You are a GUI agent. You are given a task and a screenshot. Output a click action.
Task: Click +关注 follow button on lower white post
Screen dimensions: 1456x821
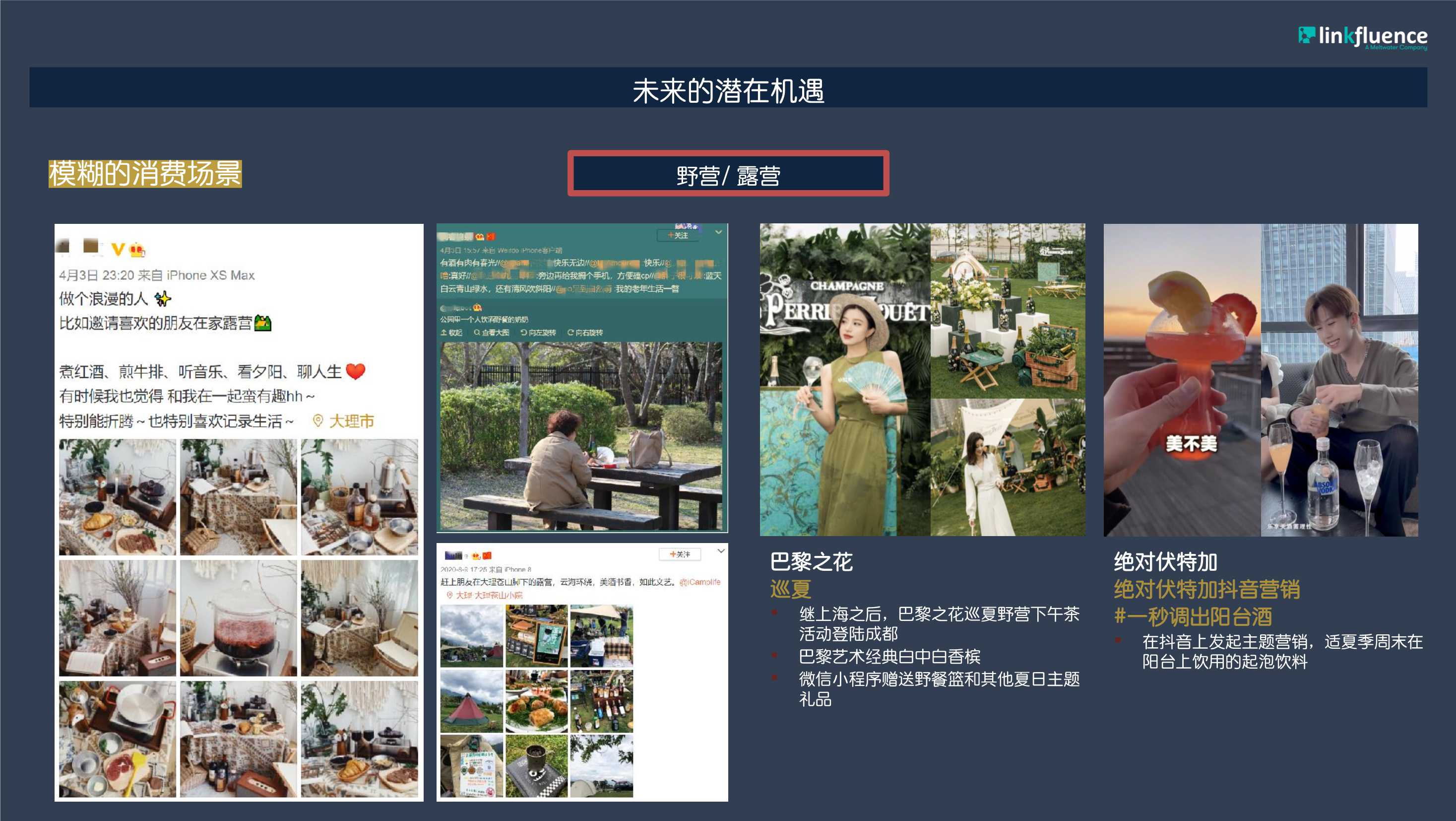tap(680, 554)
